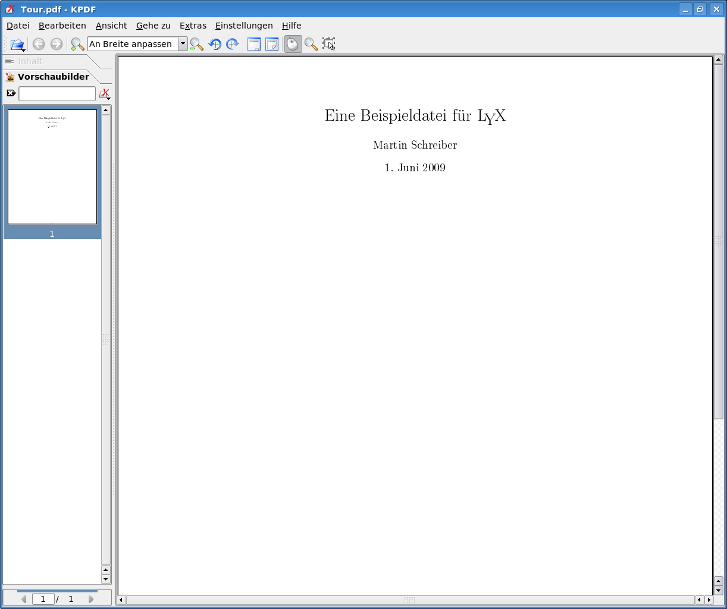Click document horizontal scroll left arrow
The image size is (727, 609).
coord(121,600)
